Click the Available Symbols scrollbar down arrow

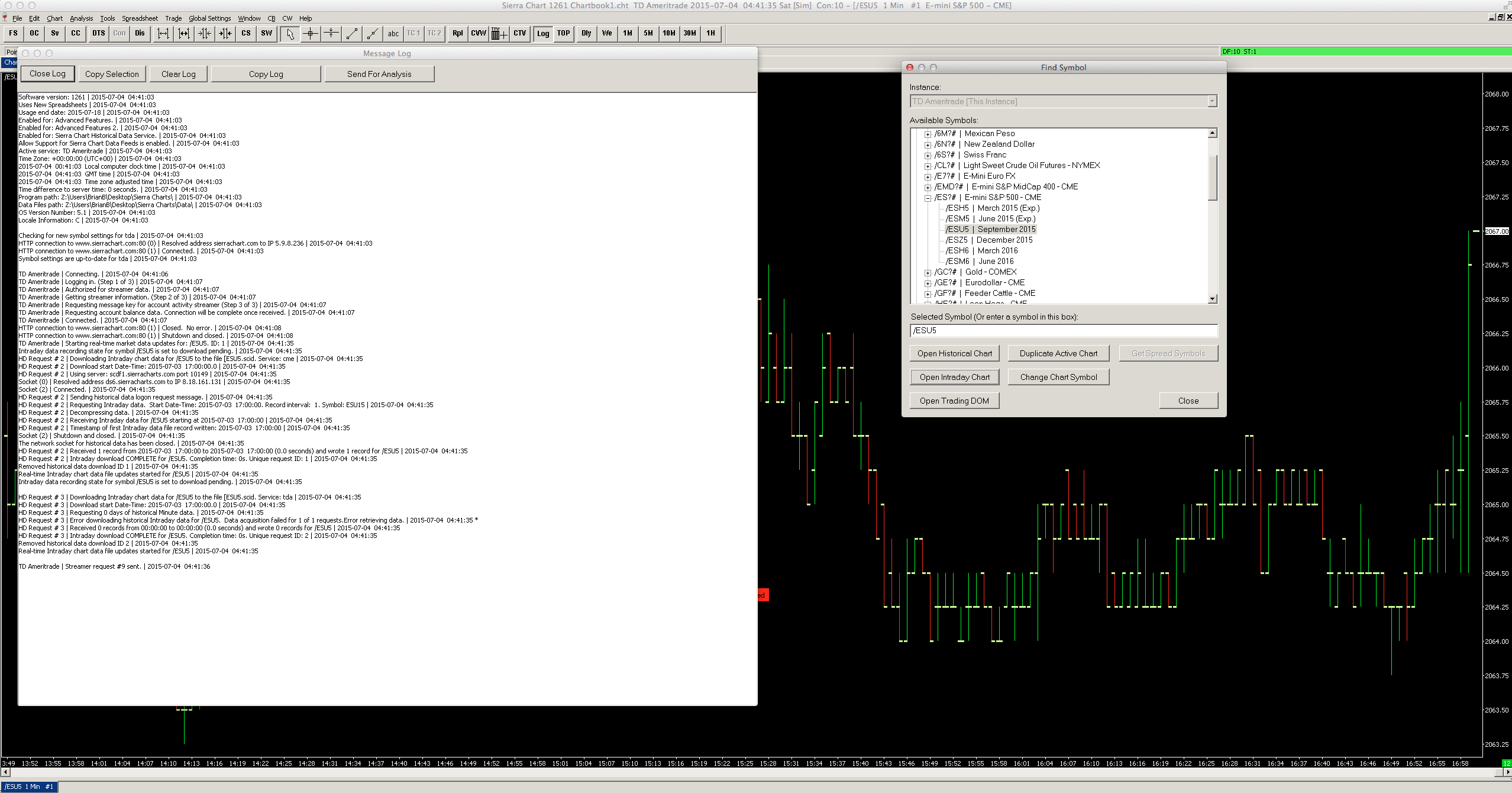click(1212, 299)
